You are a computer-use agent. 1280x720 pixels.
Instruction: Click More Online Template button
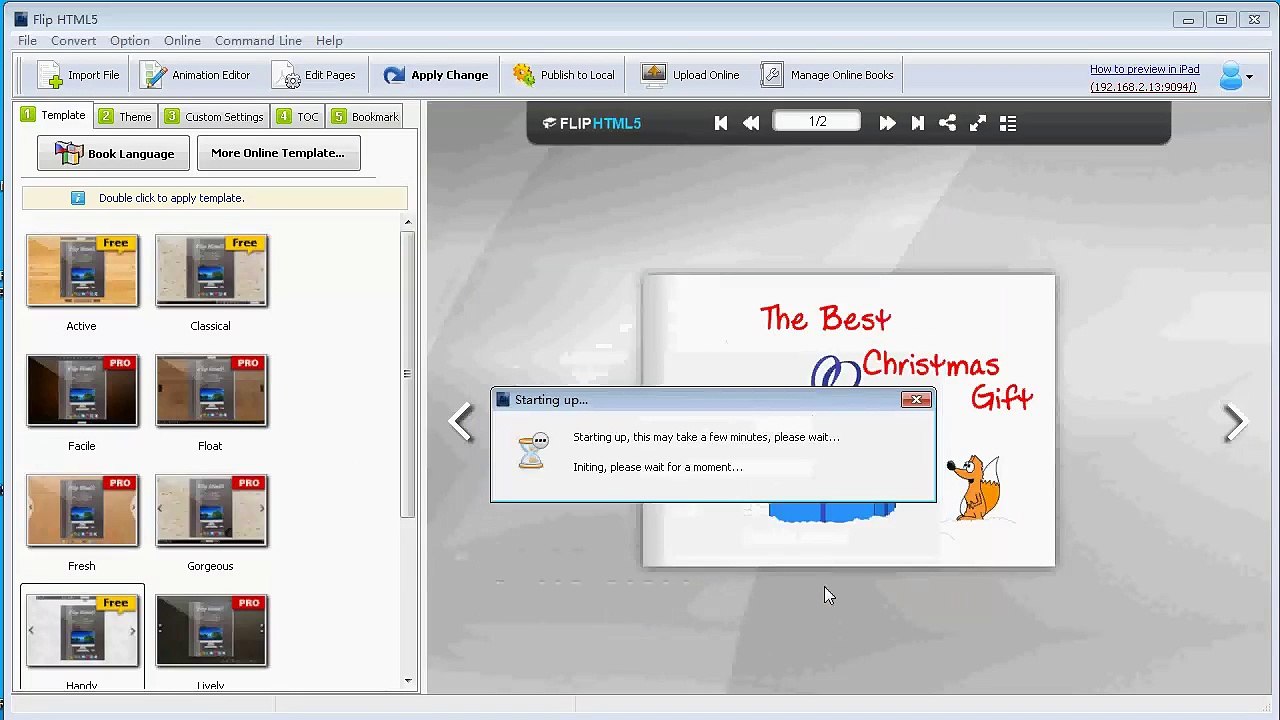tap(278, 153)
